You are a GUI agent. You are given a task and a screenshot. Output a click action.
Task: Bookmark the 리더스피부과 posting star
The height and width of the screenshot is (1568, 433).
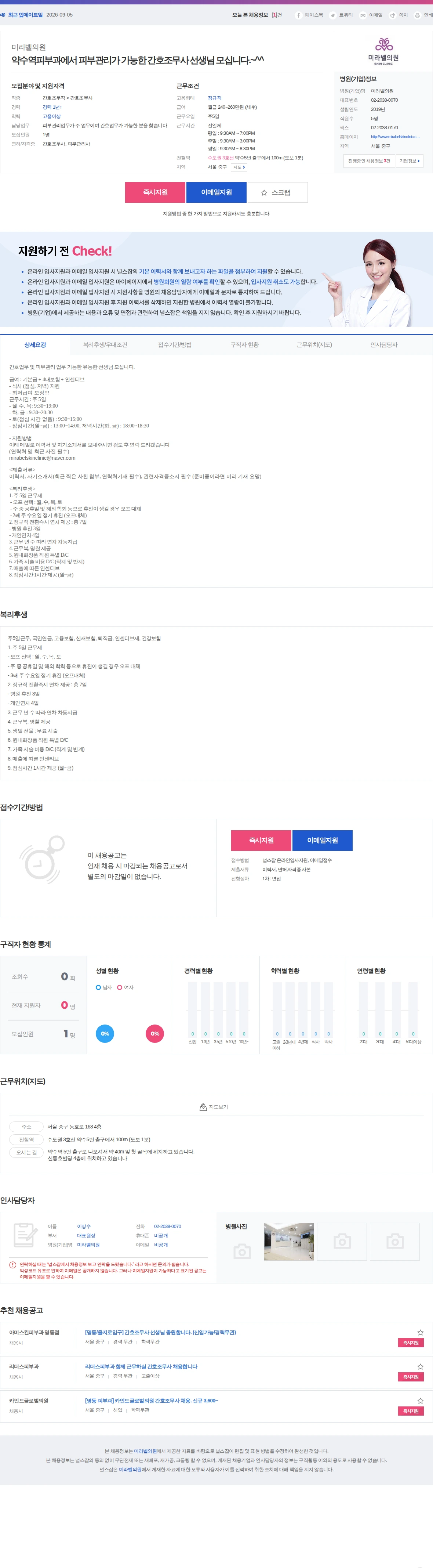420,1366
